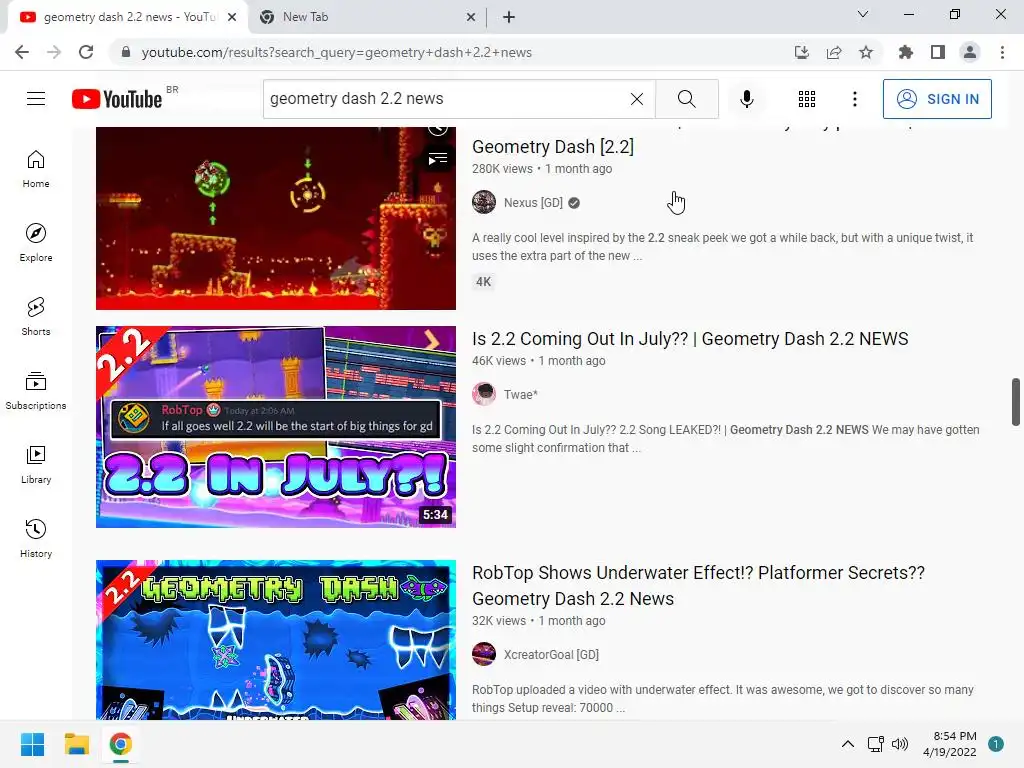Screen dimensions: 1024x768
Task: Click the '280K views' text
Action: pos(502,168)
